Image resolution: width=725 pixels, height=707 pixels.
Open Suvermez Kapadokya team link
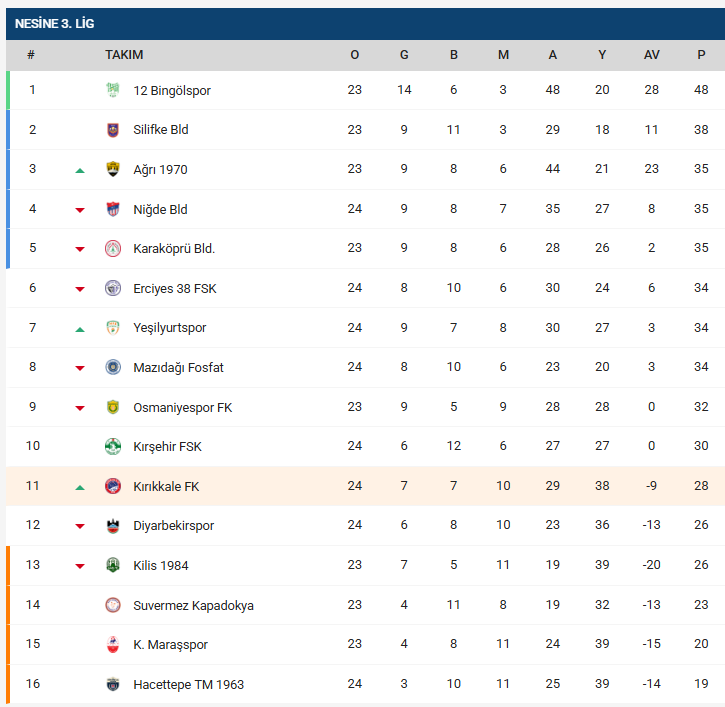click(x=193, y=605)
